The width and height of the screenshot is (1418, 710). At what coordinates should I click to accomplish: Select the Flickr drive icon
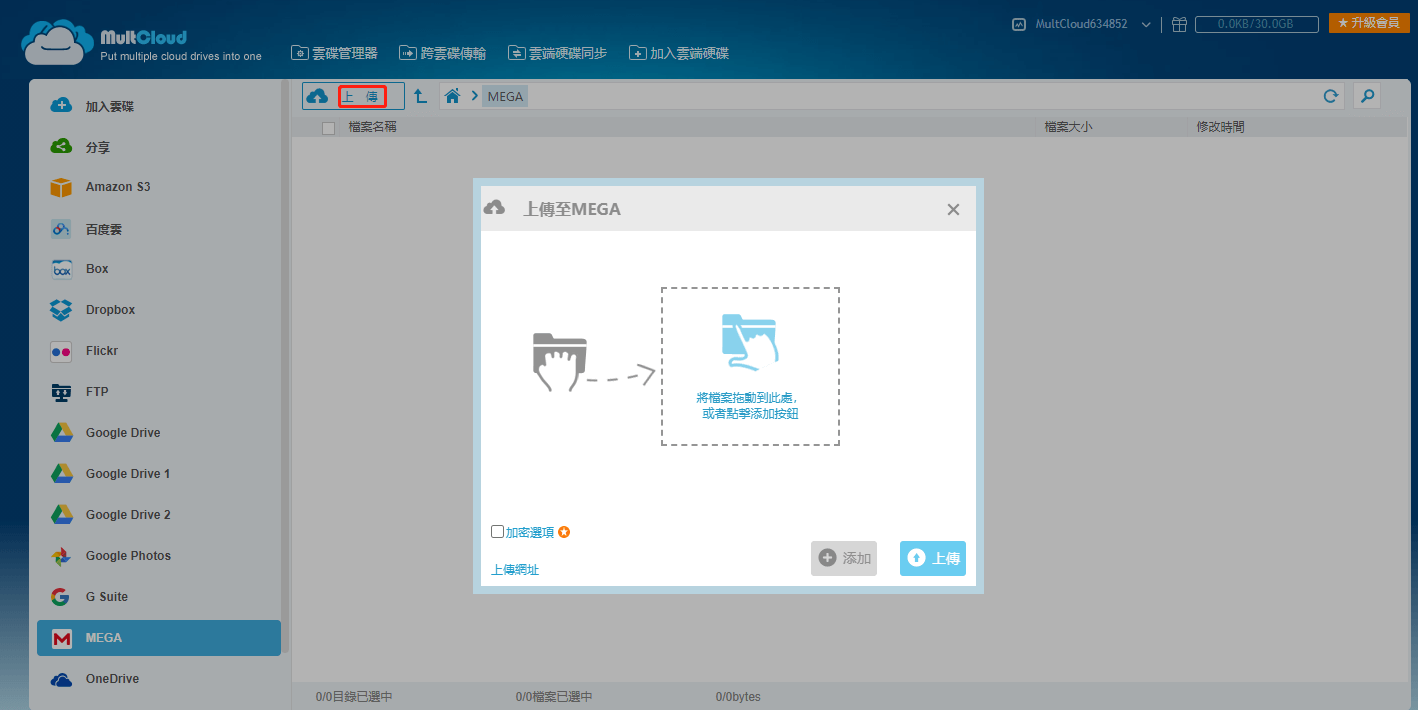pyautogui.click(x=61, y=351)
